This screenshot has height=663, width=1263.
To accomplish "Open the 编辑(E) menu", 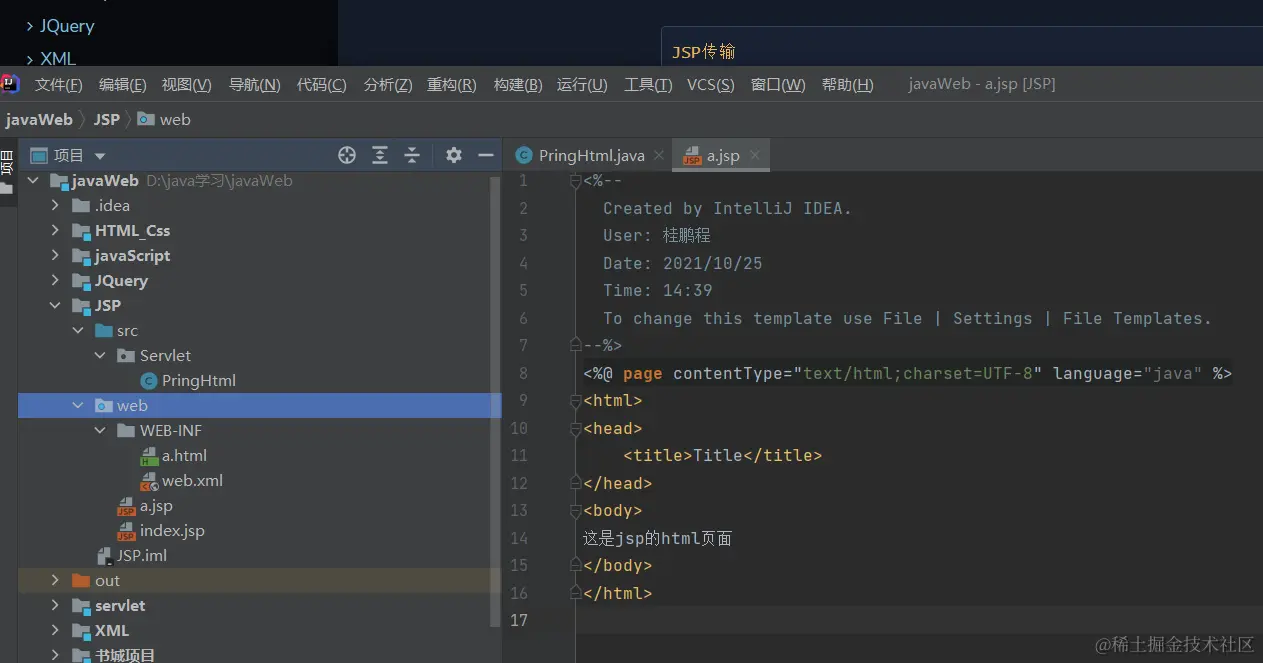I will point(123,84).
